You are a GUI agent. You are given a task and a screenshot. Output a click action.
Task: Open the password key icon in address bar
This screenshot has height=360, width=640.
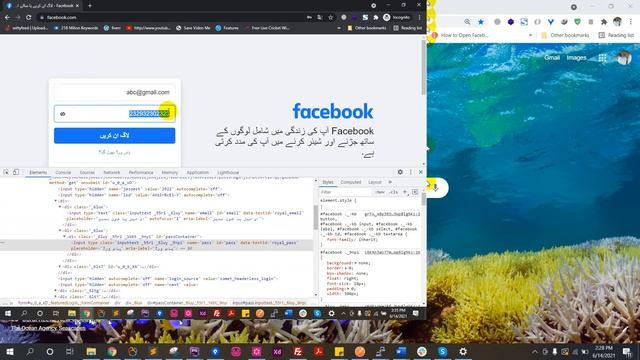point(309,17)
